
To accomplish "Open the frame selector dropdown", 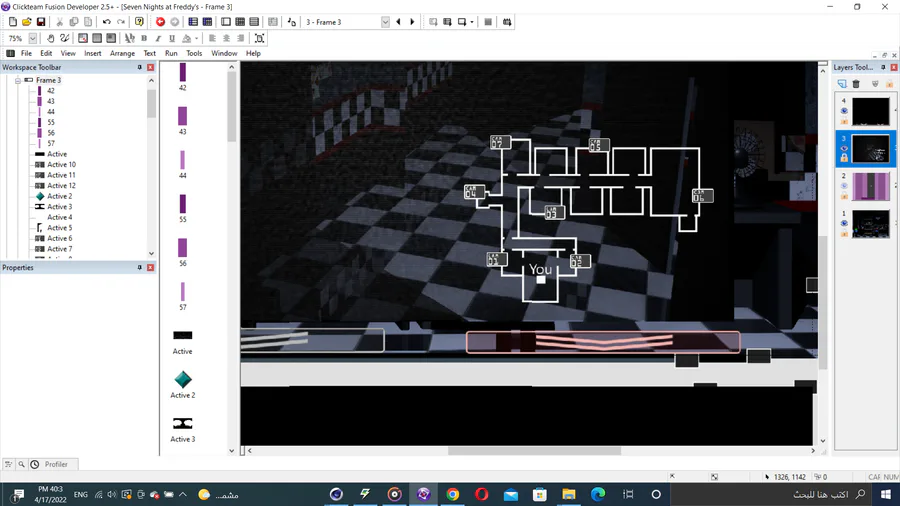I will [x=385, y=22].
